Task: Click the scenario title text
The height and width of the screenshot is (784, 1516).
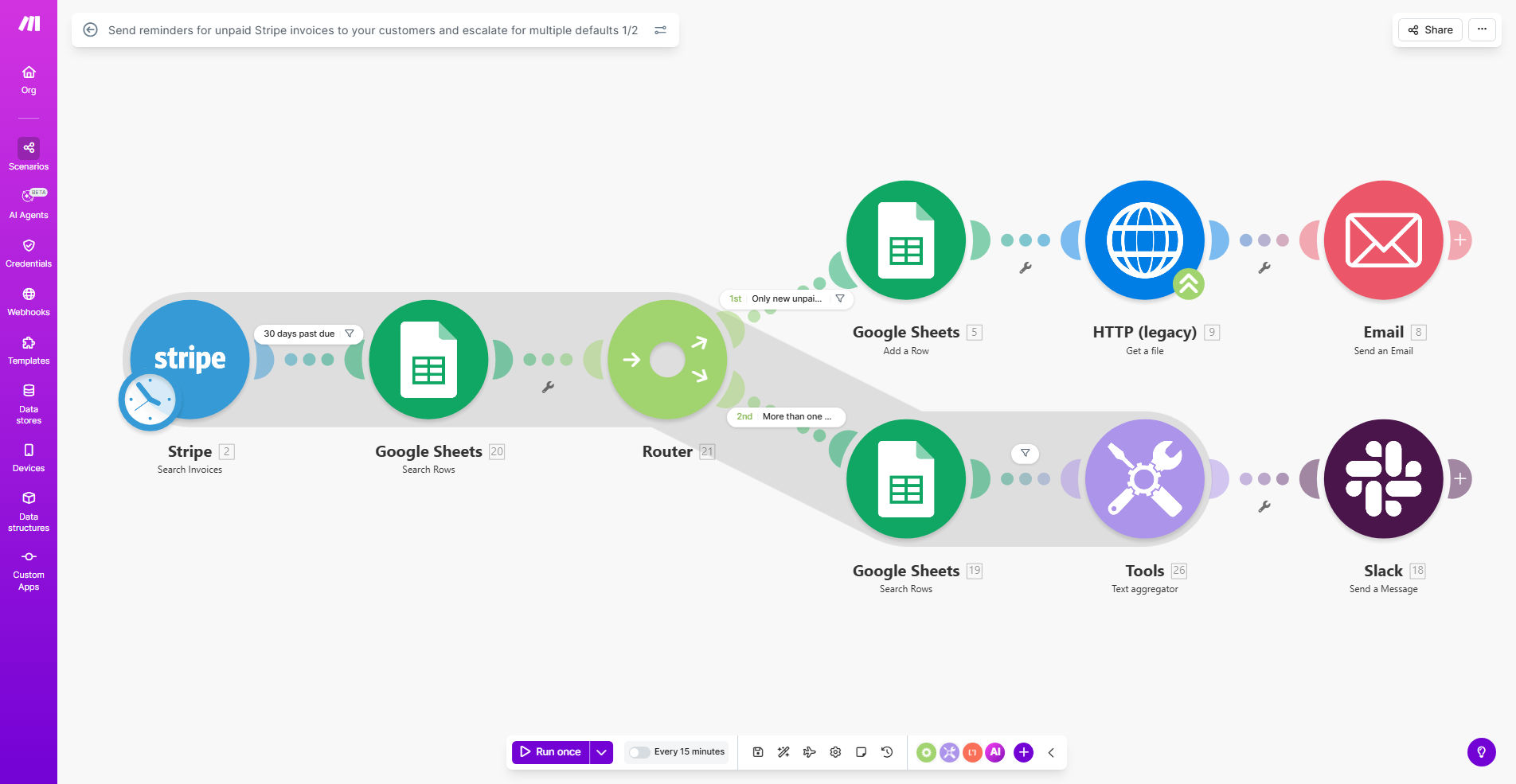Action: click(373, 30)
